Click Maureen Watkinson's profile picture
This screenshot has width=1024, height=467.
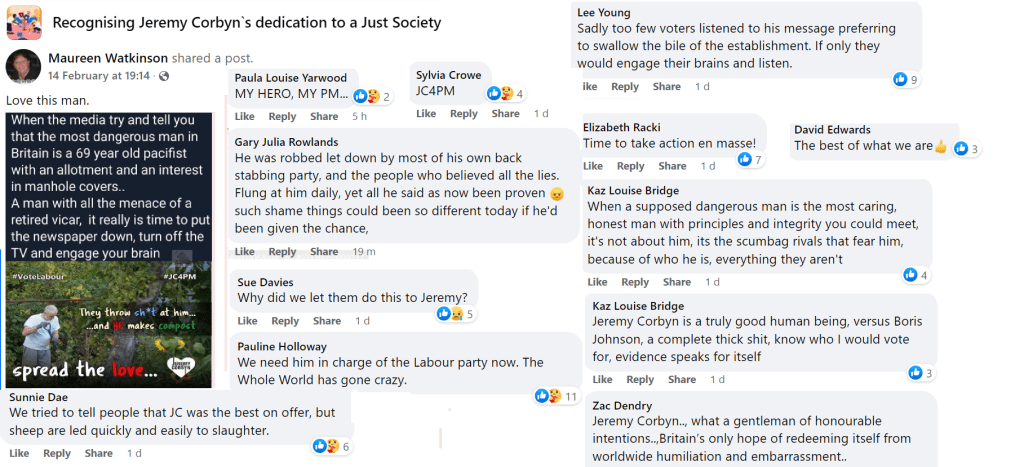(x=22, y=67)
